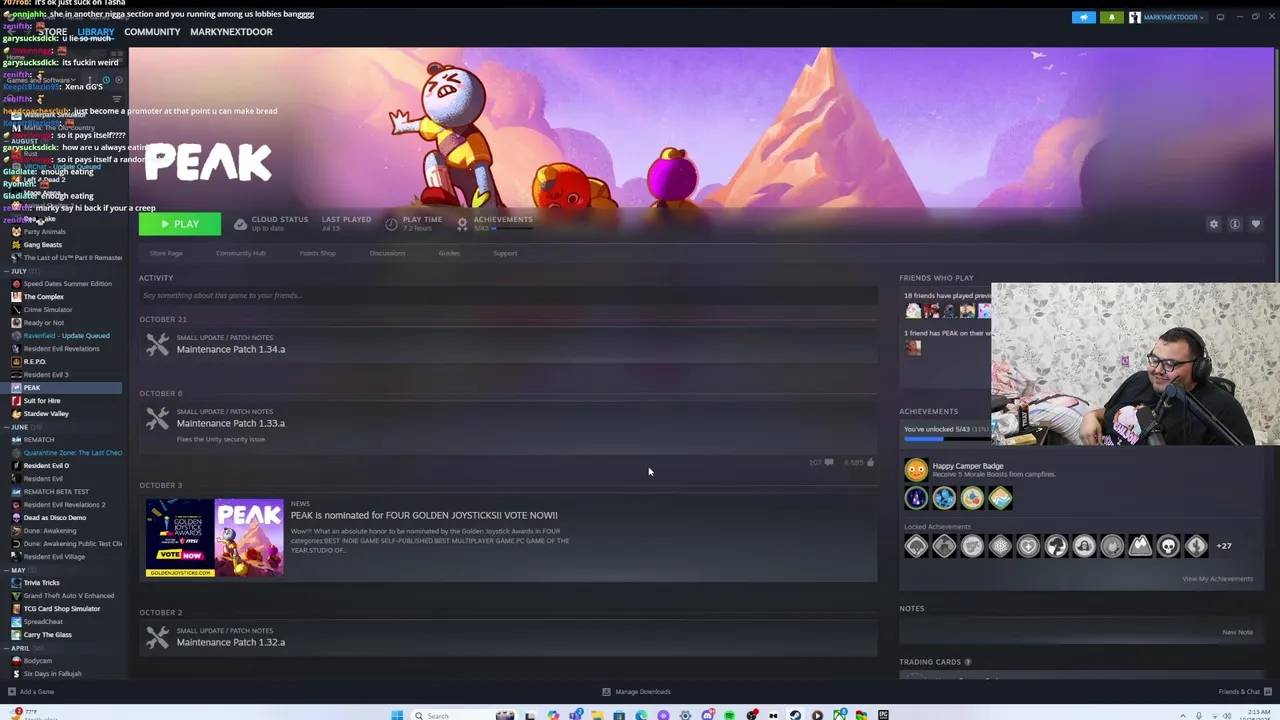Open the Support link
The image size is (1280, 720).
coord(505,253)
